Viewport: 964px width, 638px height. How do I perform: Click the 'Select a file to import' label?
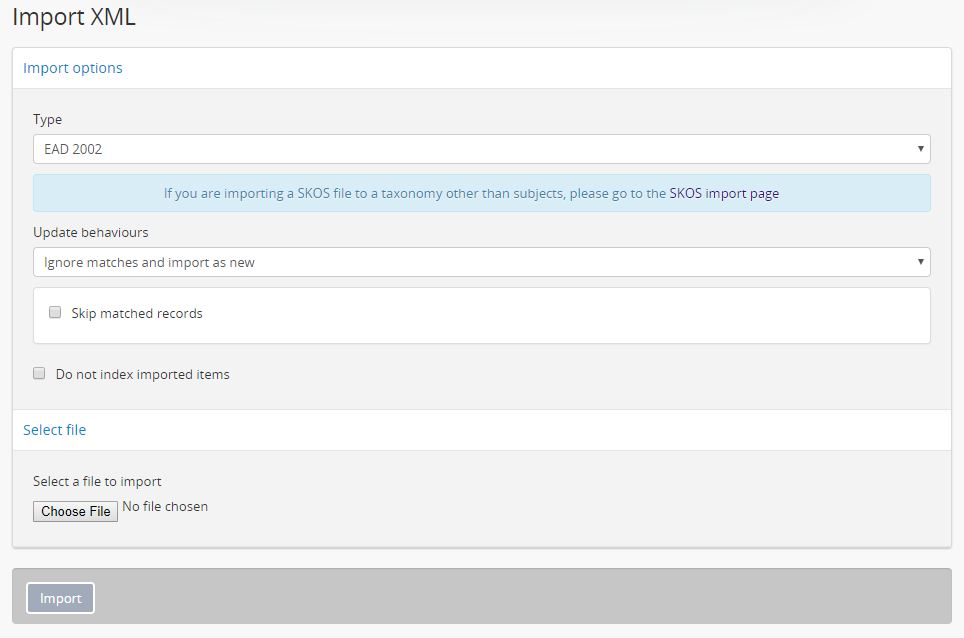[x=97, y=481]
